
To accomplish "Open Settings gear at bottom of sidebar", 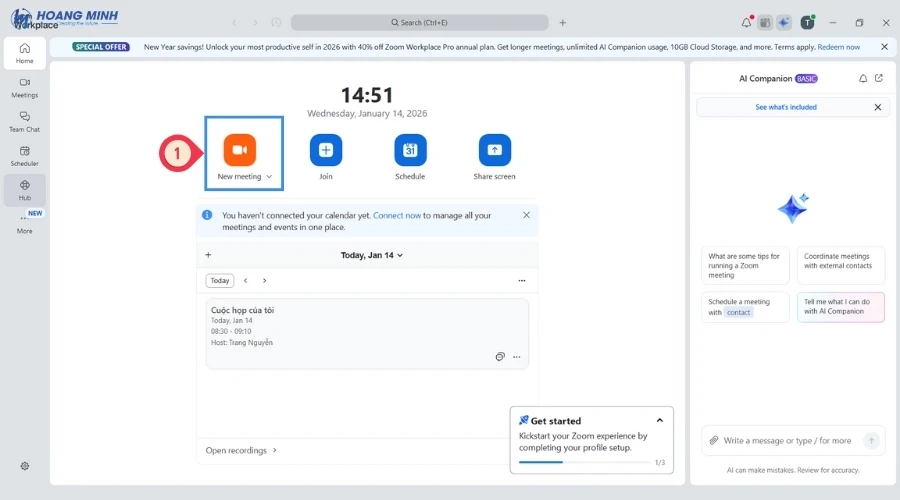I will click(25, 466).
